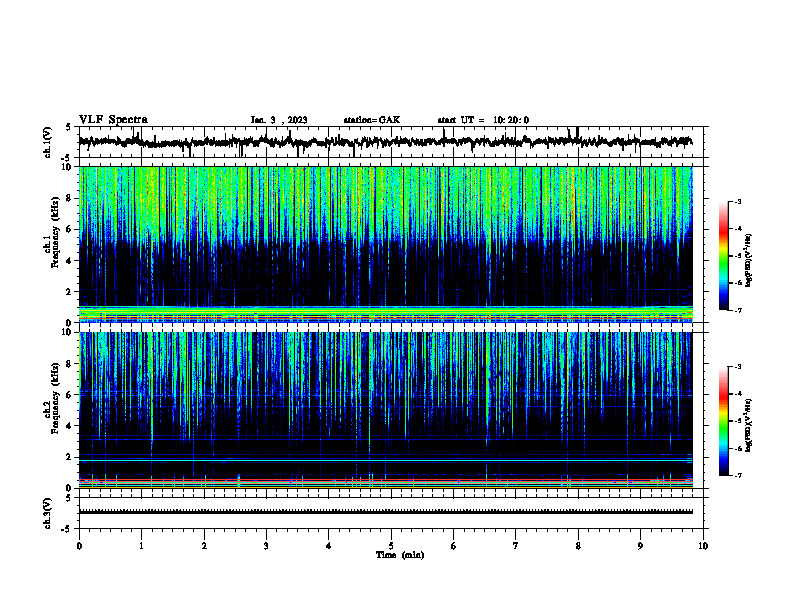Image resolution: width=792 pixels, height=612 pixels.
Task: Click time axis tick label "2"
Action: click(x=204, y=546)
